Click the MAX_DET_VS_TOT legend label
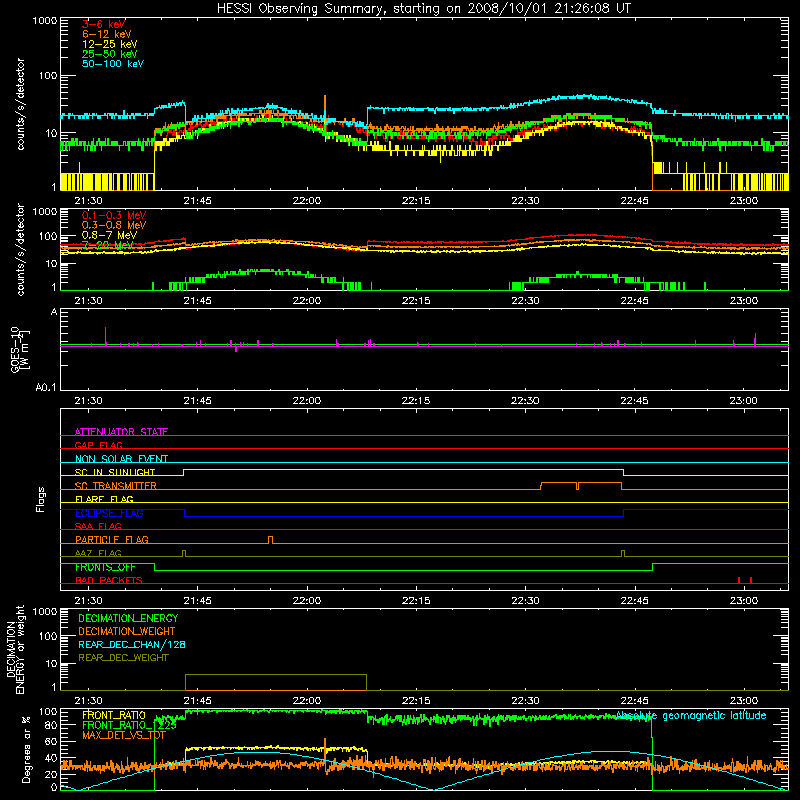Viewport: 800px width, 800px height. tap(124, 735)
